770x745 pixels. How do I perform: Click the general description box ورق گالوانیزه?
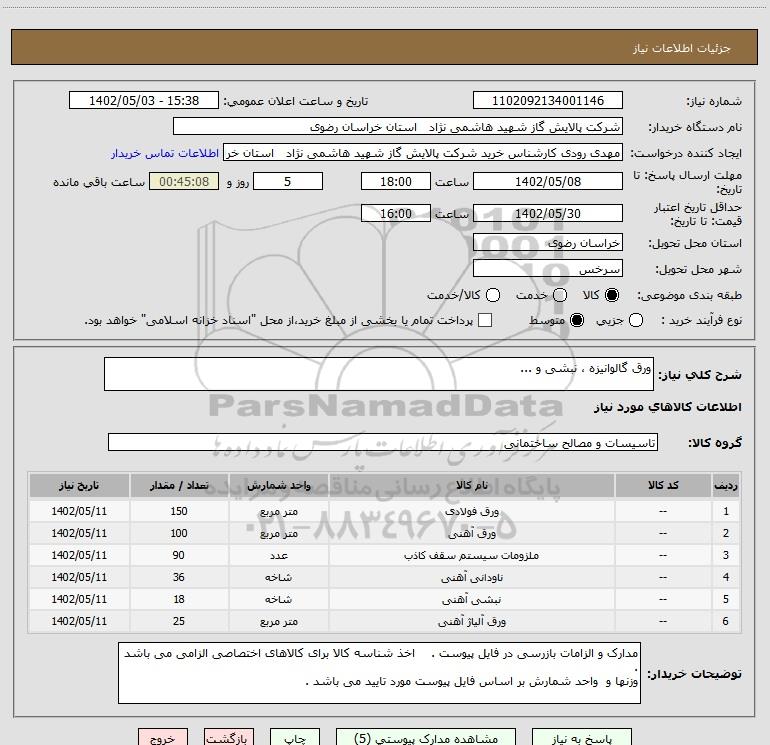[379, 374]
